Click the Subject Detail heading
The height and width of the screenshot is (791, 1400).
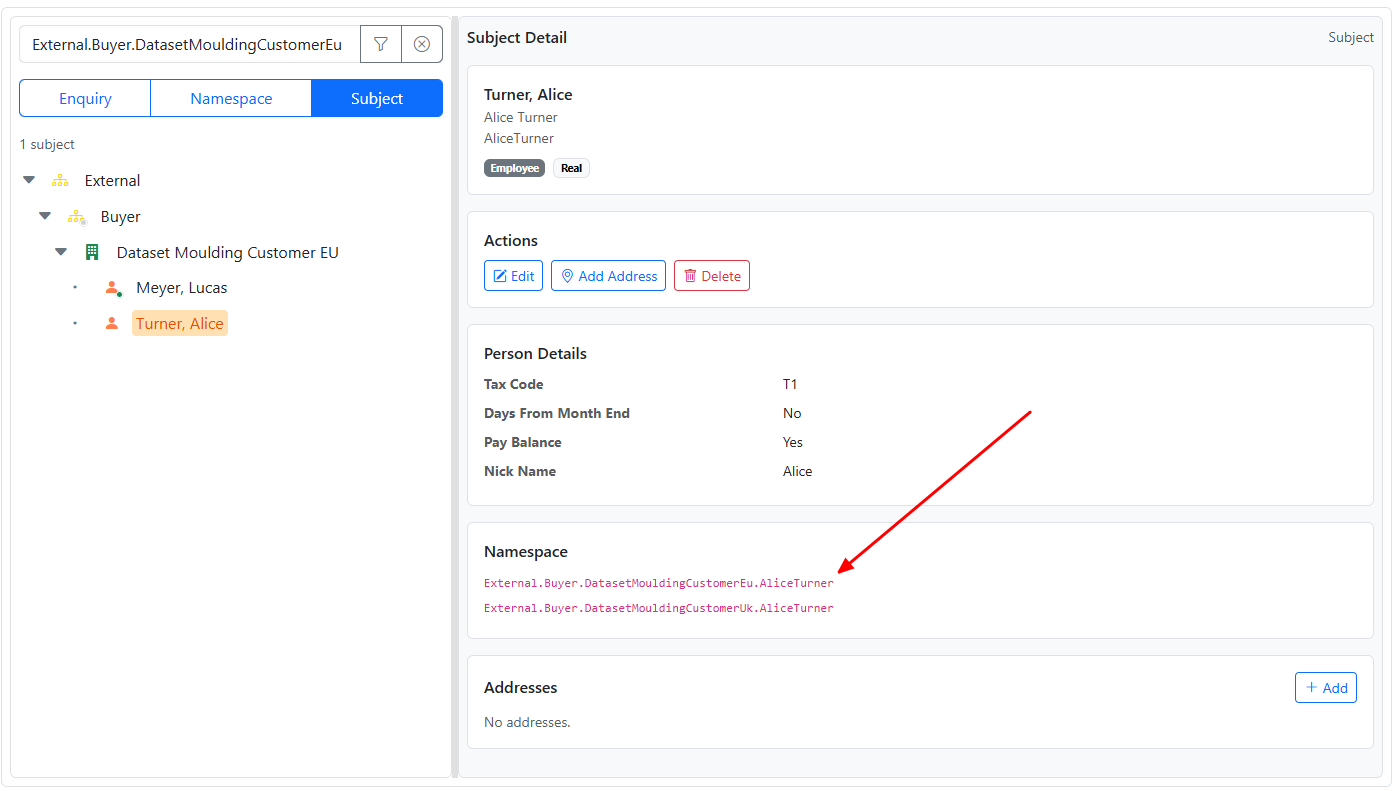coord(517,38)
